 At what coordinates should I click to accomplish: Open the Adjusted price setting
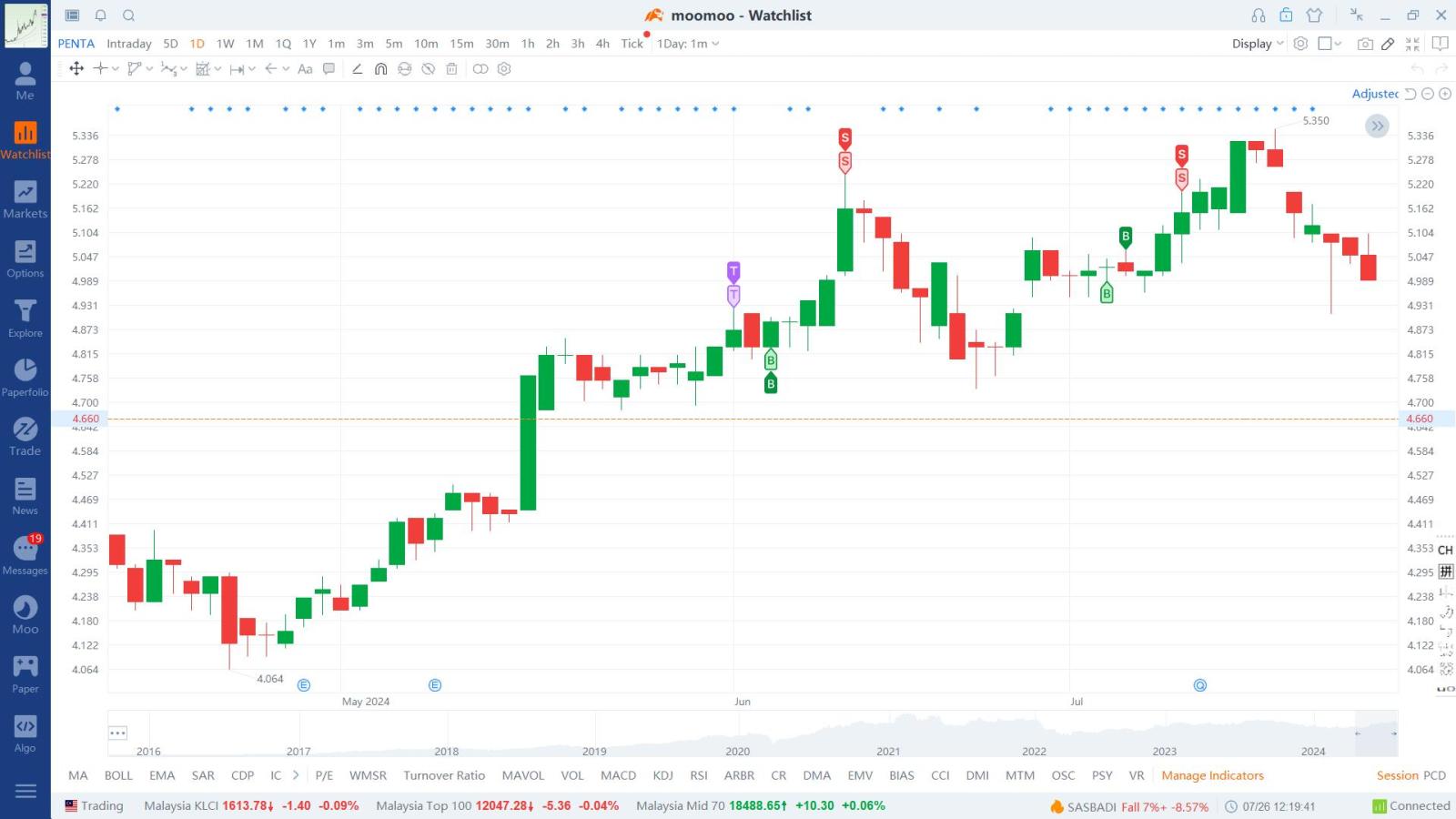tap(1375, 94)
